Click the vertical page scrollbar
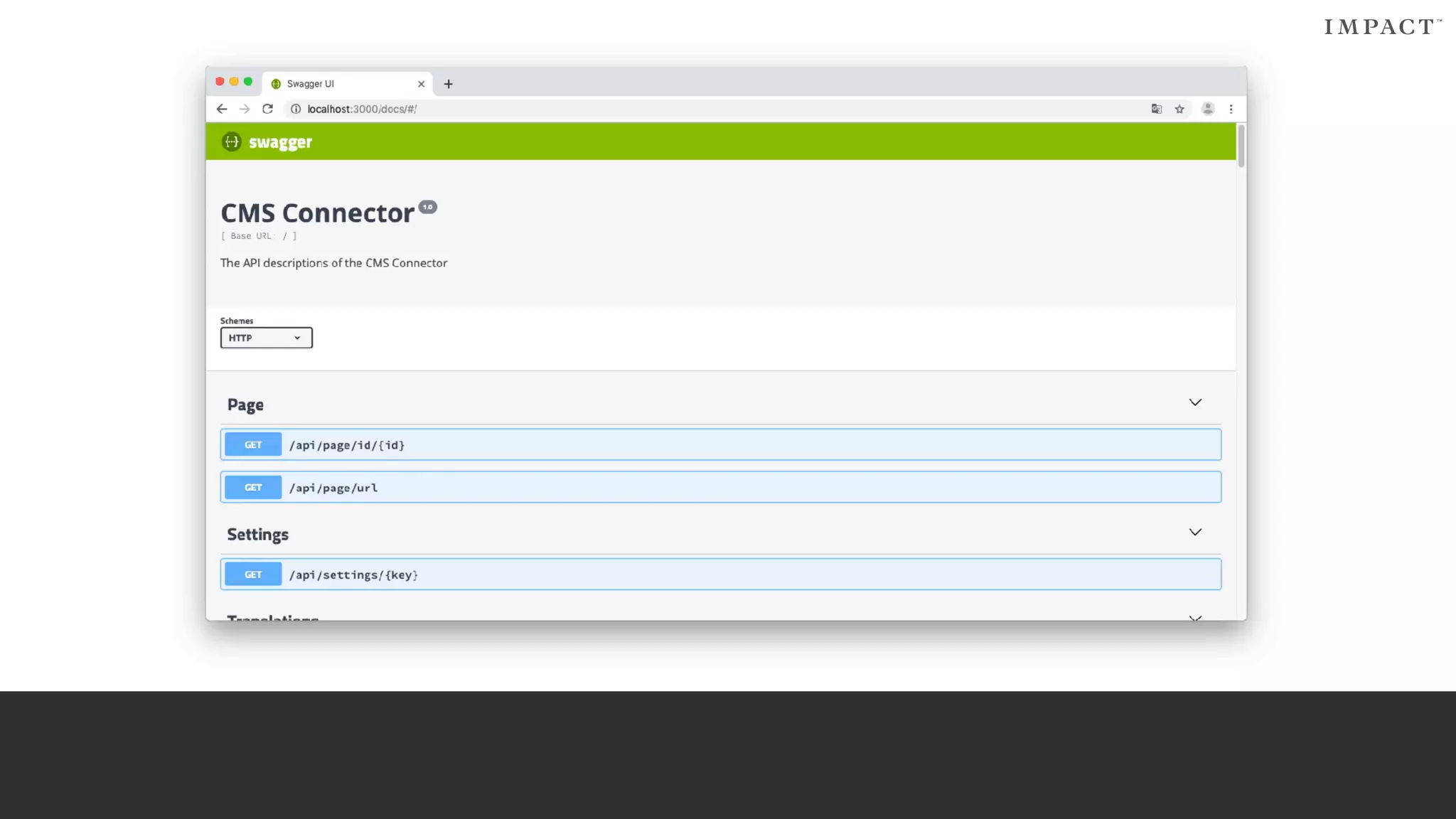1456x819 pixels. pyautogui.click(x=1241, y=146)
